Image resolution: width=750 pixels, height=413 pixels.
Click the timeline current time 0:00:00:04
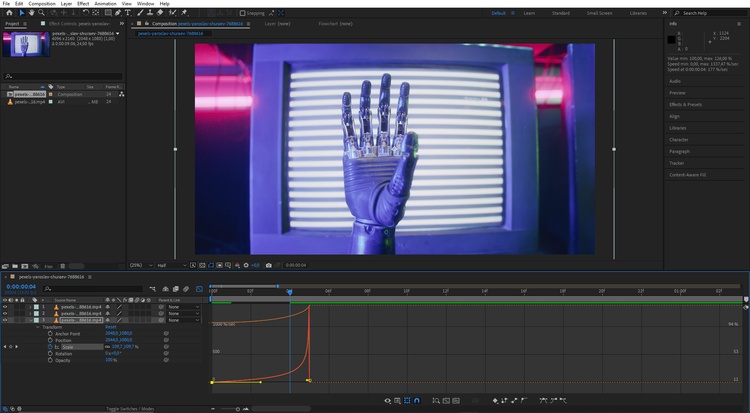[21, 287]
